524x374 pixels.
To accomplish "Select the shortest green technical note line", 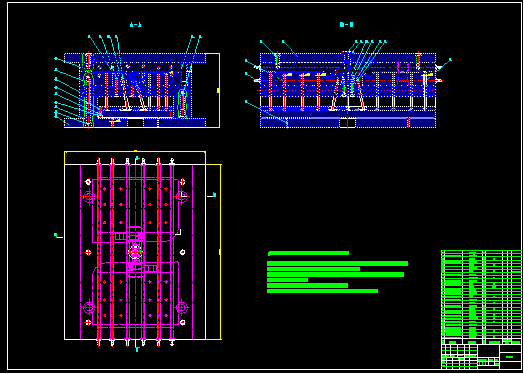I will [287, 280].
